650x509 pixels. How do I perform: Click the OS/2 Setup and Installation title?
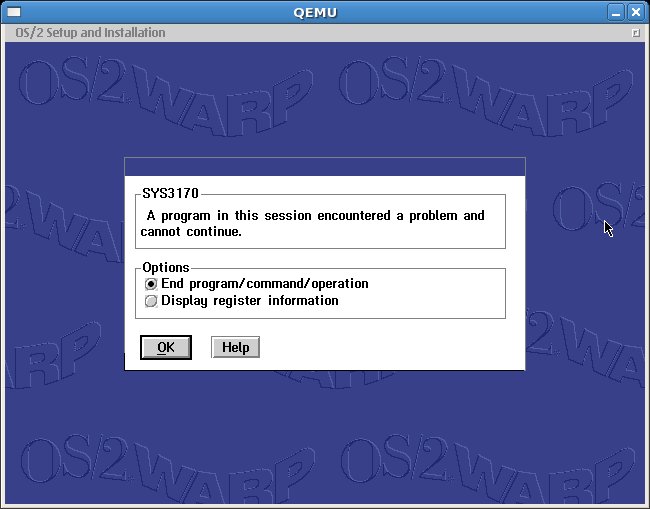pyautogui.click(x=90, y=33)
